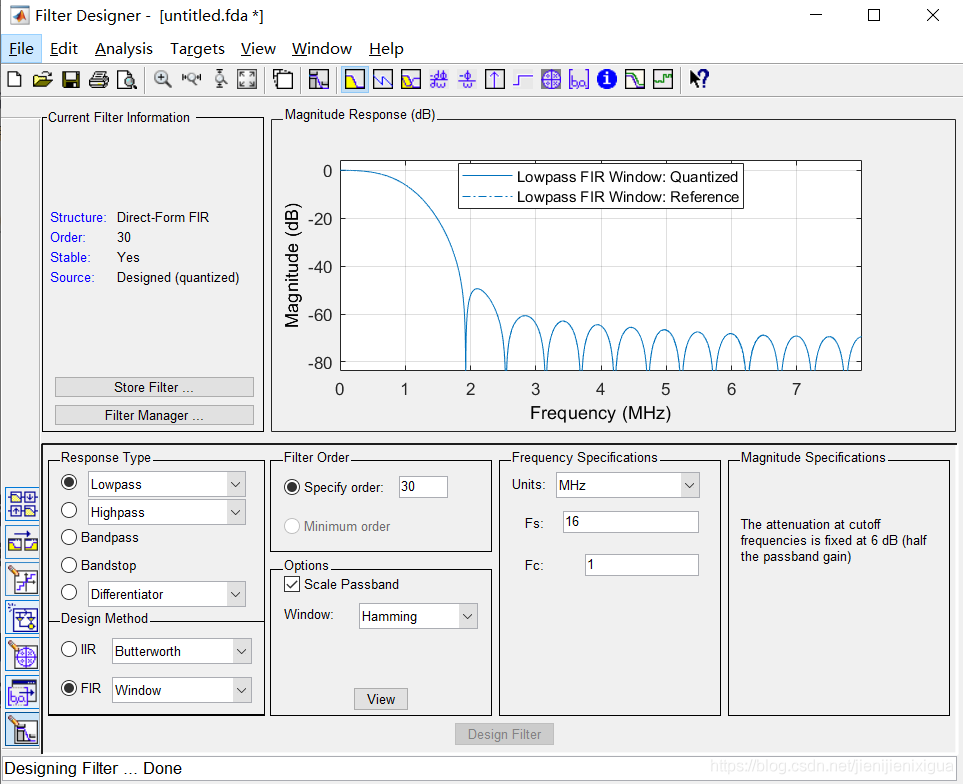Select the Zoom In magnifier tool
The height and width of the screenshot is (784, 963).
pyautogui.click(x=163, y=79)
